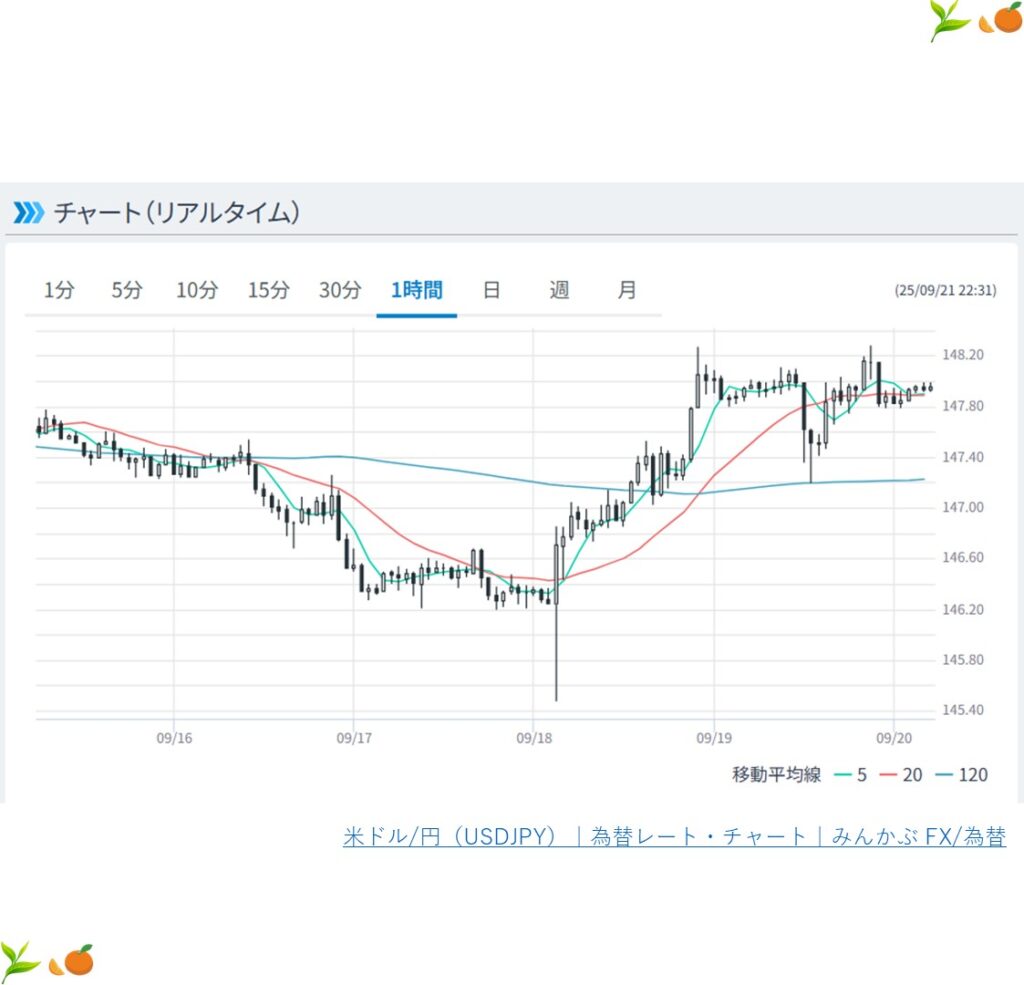The width and height of the screenshot is (1024, 985).
Task: Open the 15分 interval tab
Action: click(269, 291)
